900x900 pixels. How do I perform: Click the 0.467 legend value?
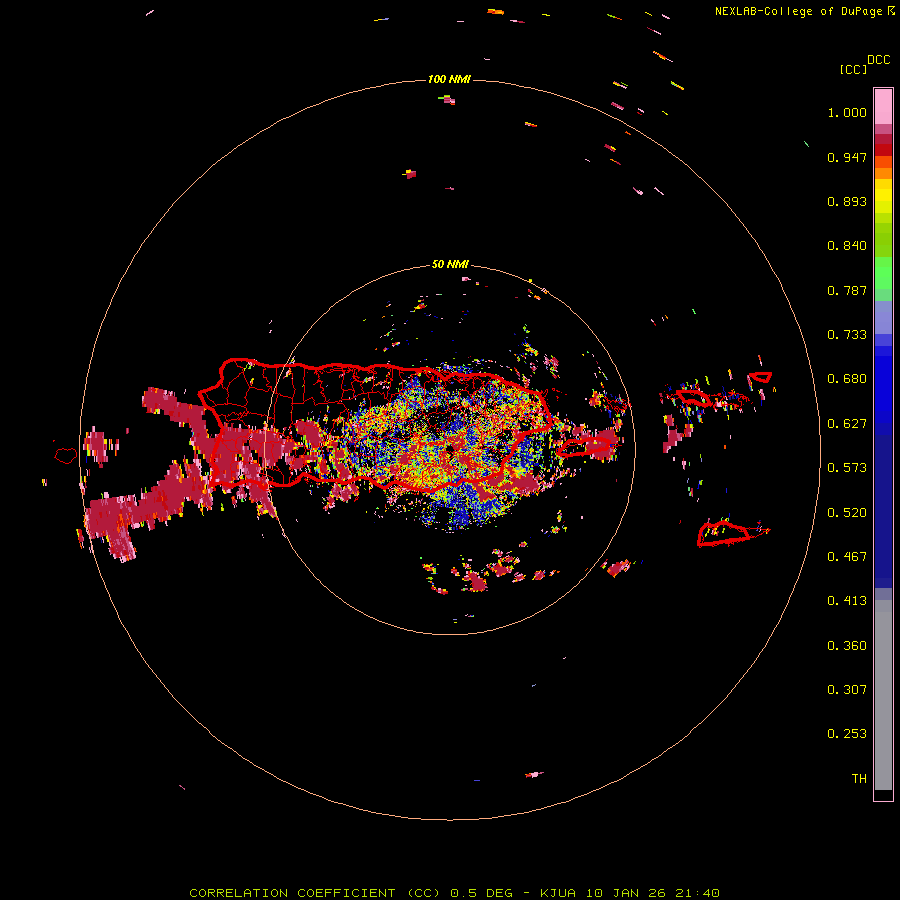pos(847,557)
